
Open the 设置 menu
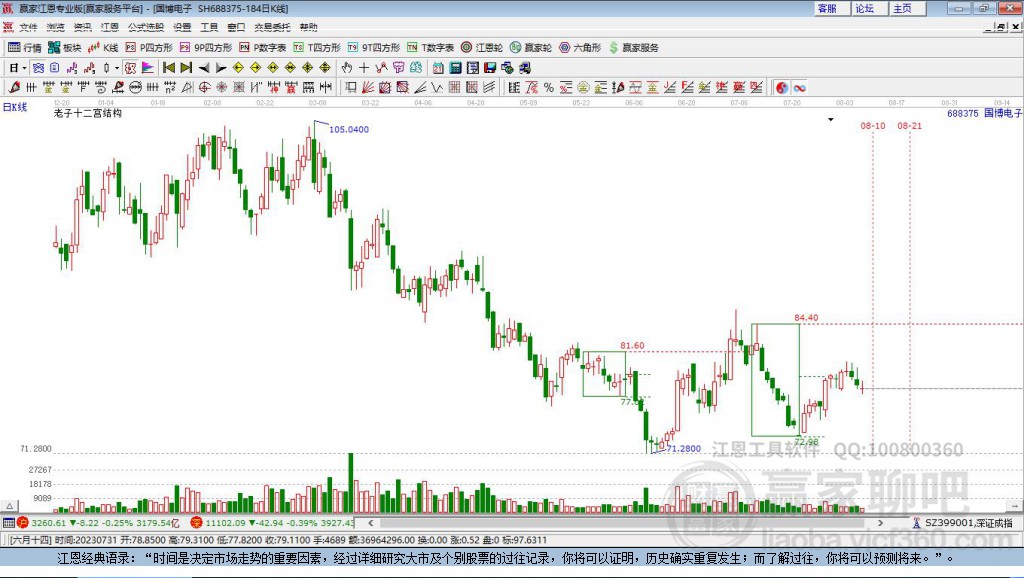tap(182, 27)
